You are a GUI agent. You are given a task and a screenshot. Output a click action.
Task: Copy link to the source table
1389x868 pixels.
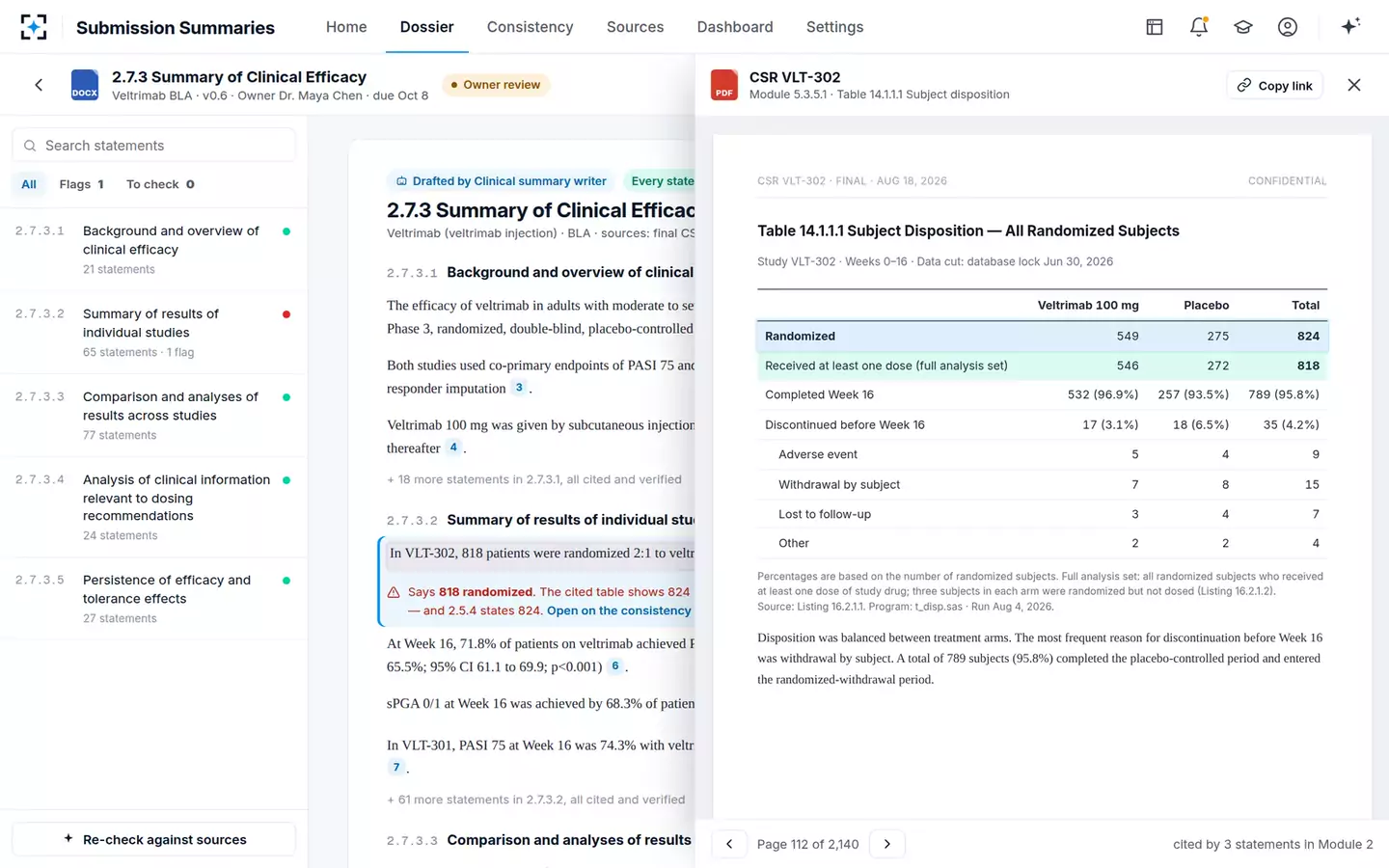pos(1275,85)
